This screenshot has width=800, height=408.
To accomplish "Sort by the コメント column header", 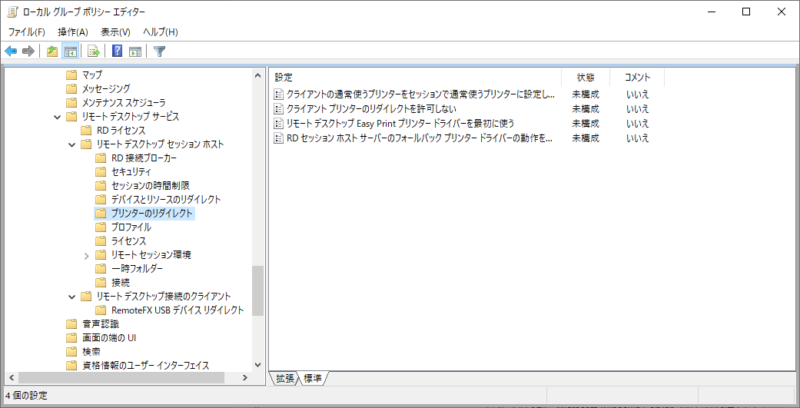I will click(637, 78).
